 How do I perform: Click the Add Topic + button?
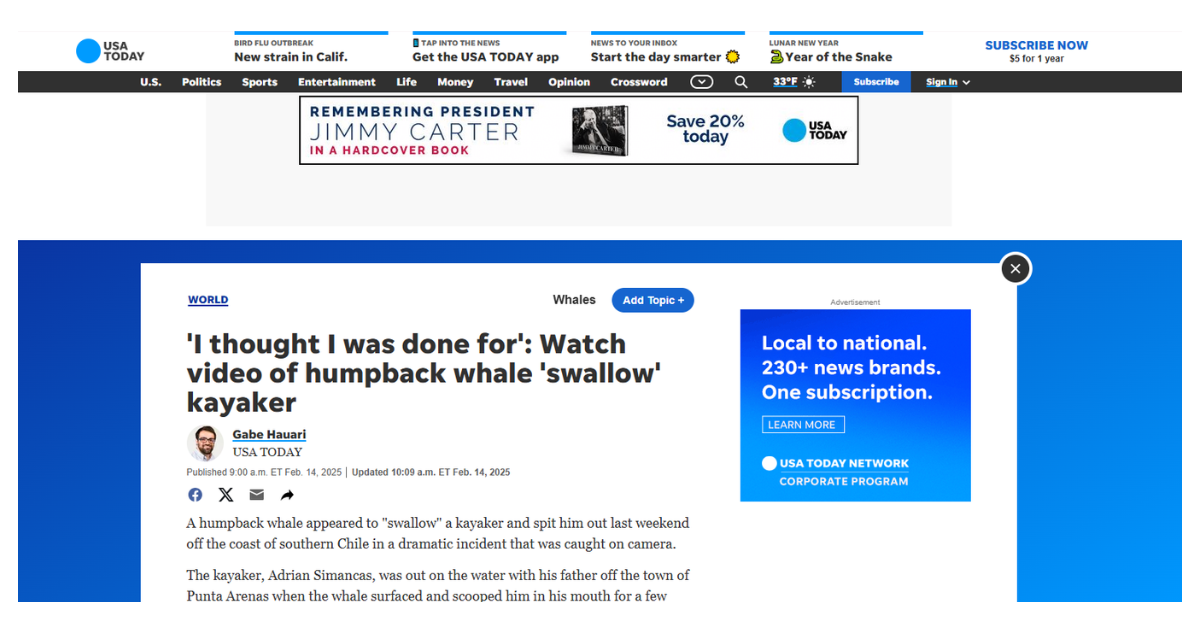653,300
